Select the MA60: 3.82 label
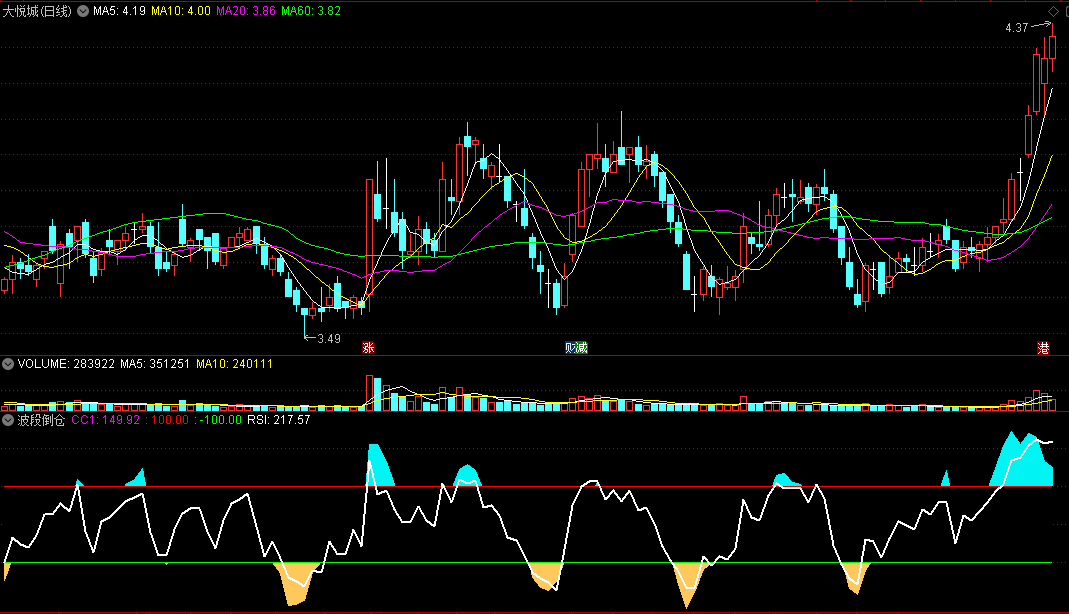1069x614 pixels. 311,11
